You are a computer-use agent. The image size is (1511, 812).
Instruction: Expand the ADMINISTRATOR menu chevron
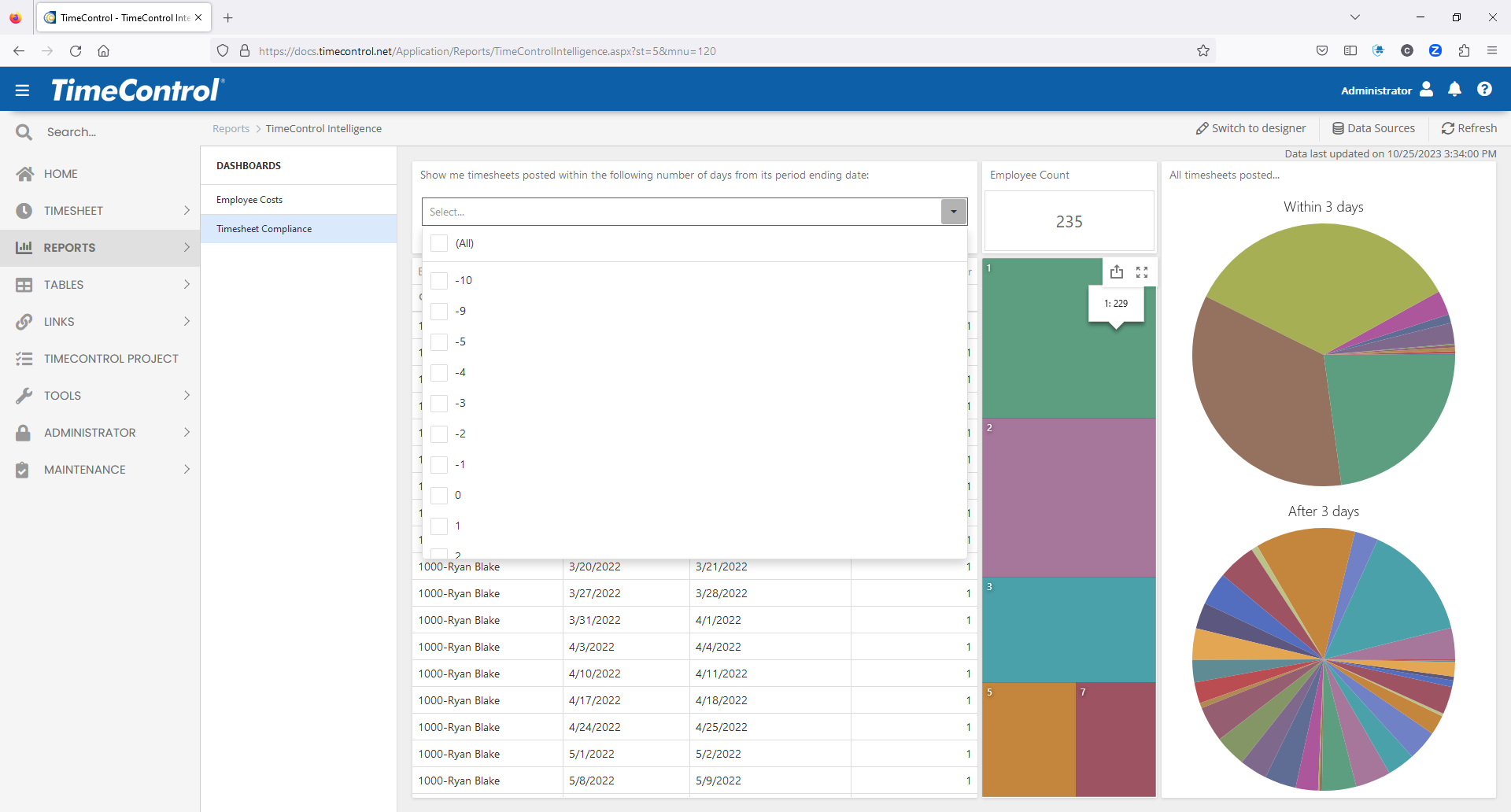tap(187, 432)
